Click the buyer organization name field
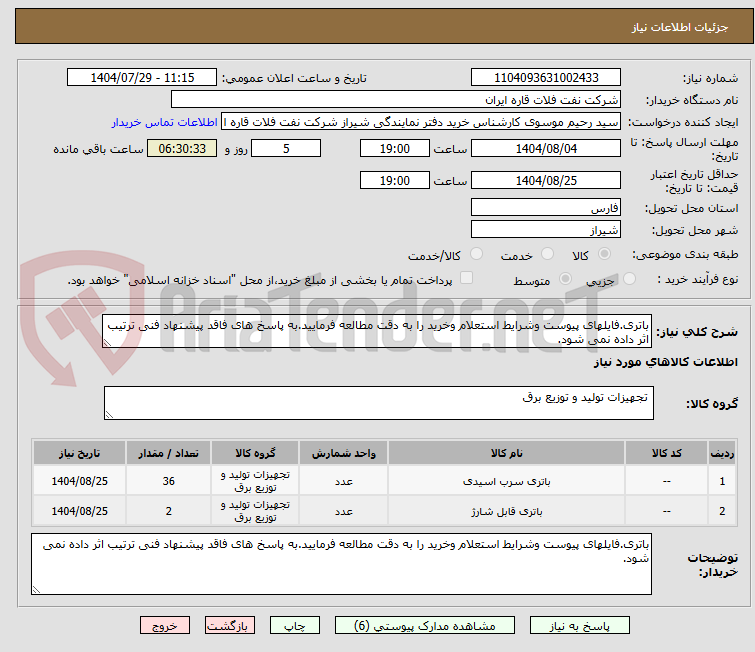 (395, 100)
